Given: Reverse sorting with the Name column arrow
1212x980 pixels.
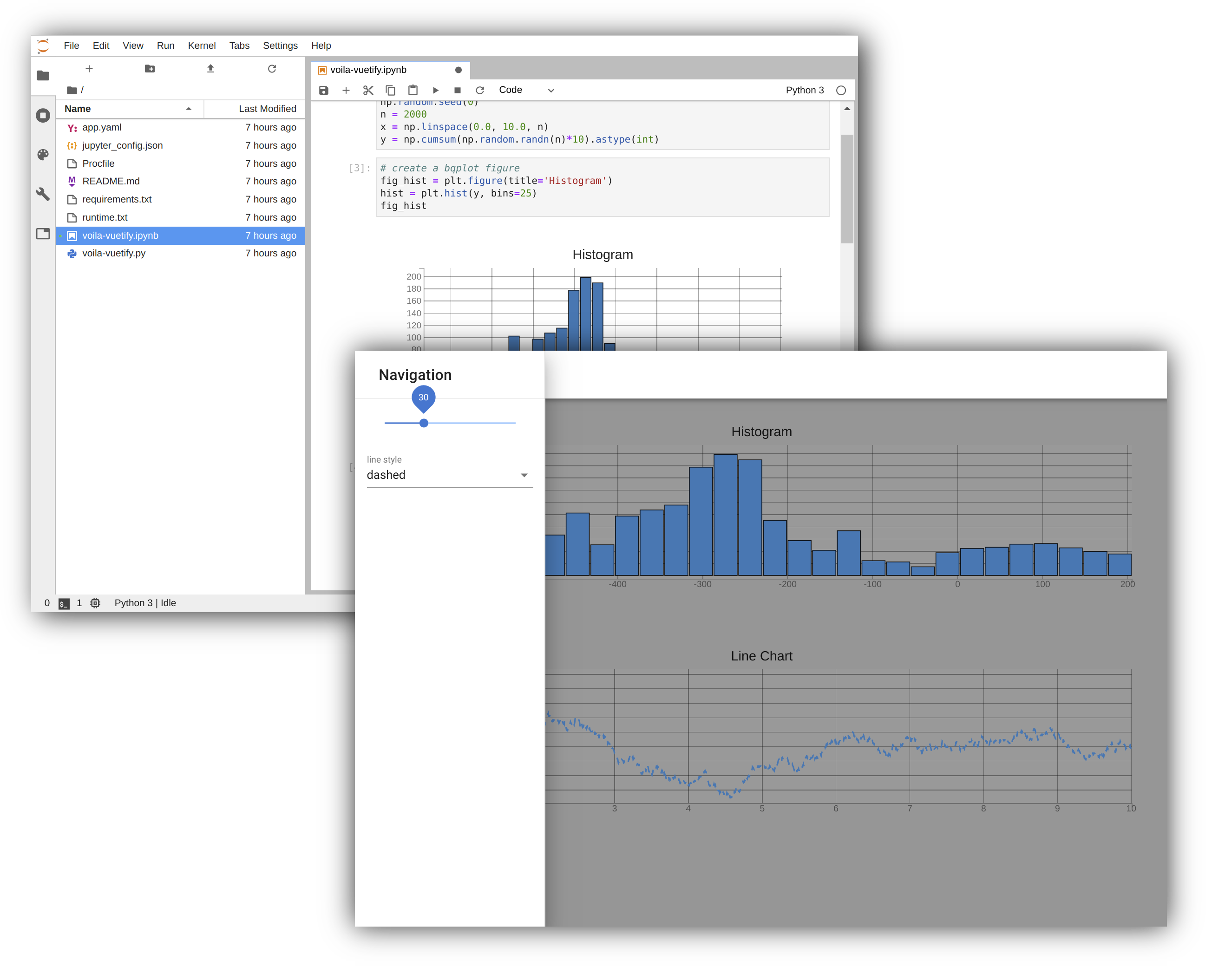Looking at the screenshot, I should click(x=189, y=108).
